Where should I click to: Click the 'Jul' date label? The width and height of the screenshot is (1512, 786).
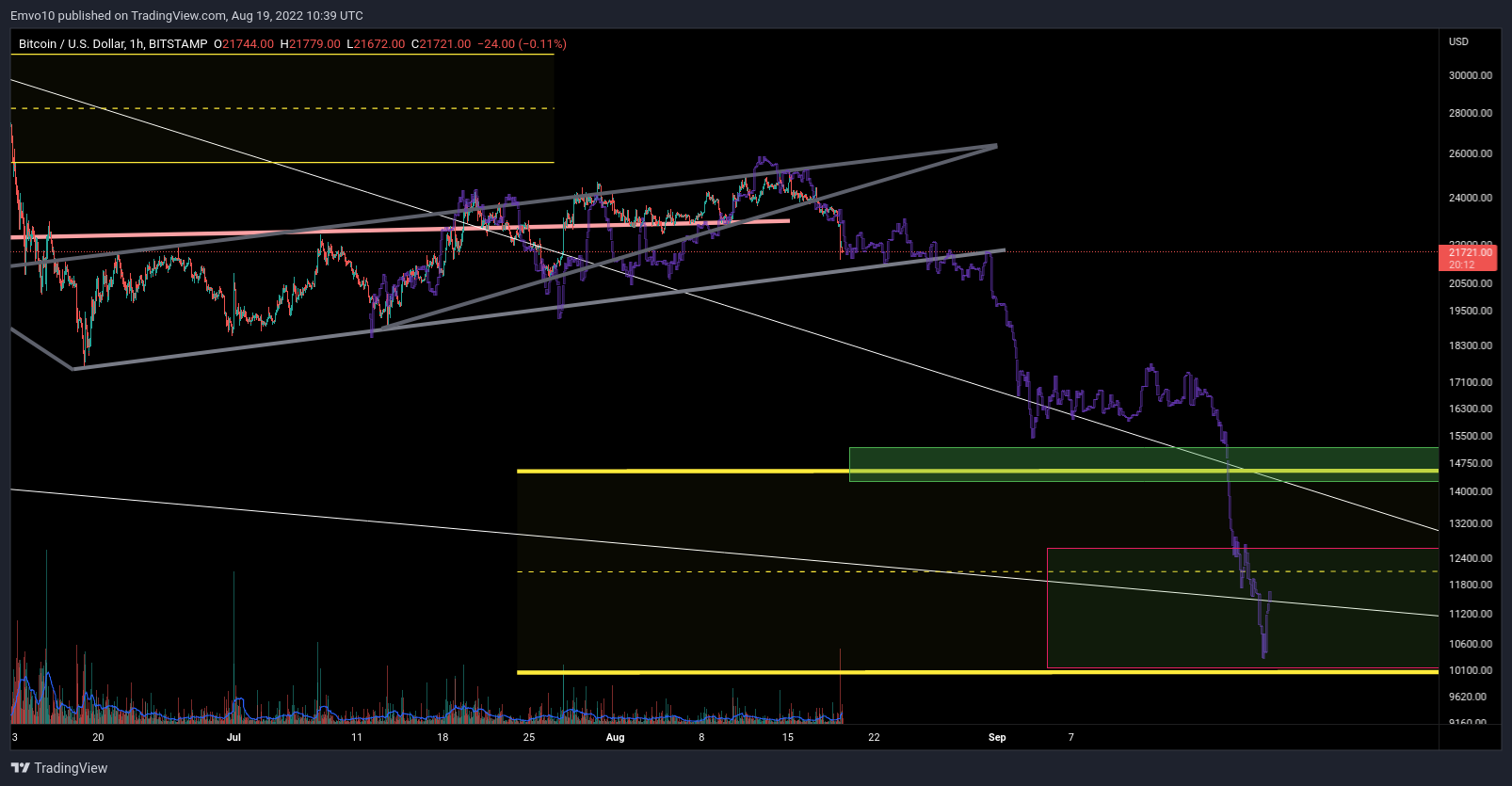tap(233, 737)
